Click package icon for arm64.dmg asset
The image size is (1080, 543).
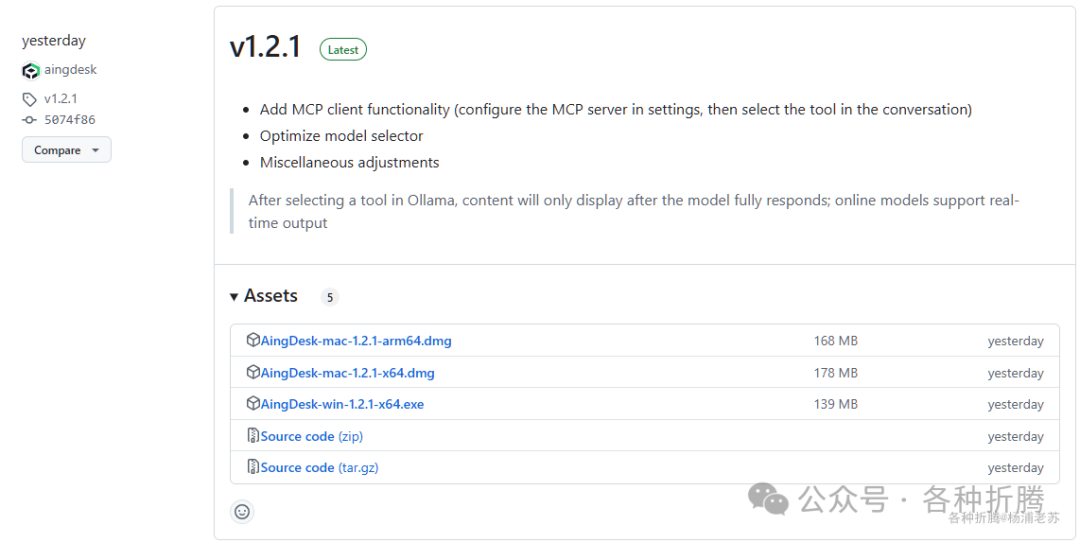[x=253, y=340]
